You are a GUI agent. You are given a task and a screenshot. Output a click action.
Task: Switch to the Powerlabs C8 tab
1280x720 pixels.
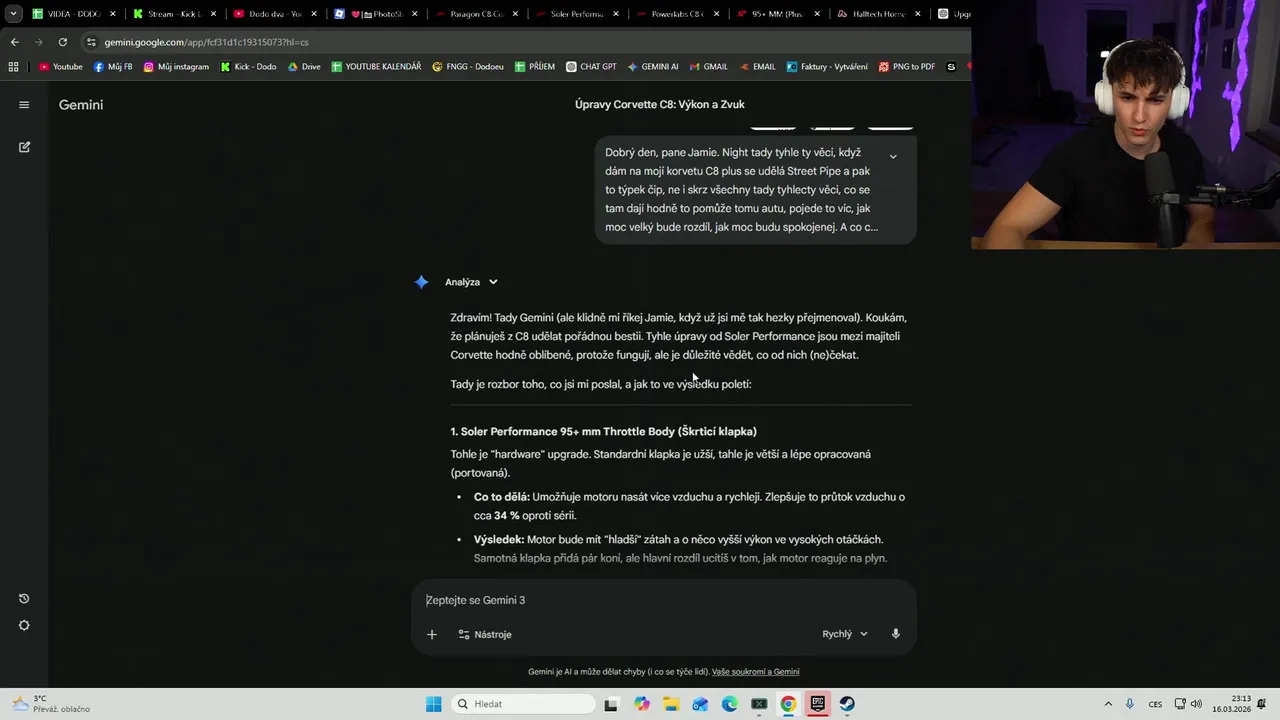point(678,14)
